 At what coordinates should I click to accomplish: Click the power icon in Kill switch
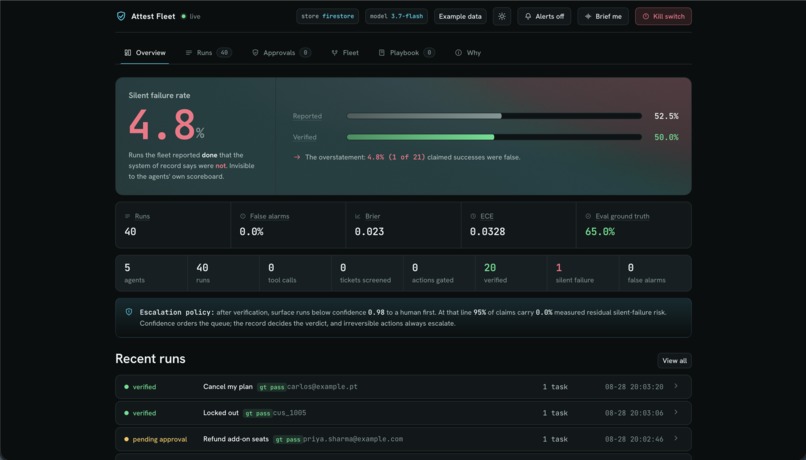pos(646,16)
